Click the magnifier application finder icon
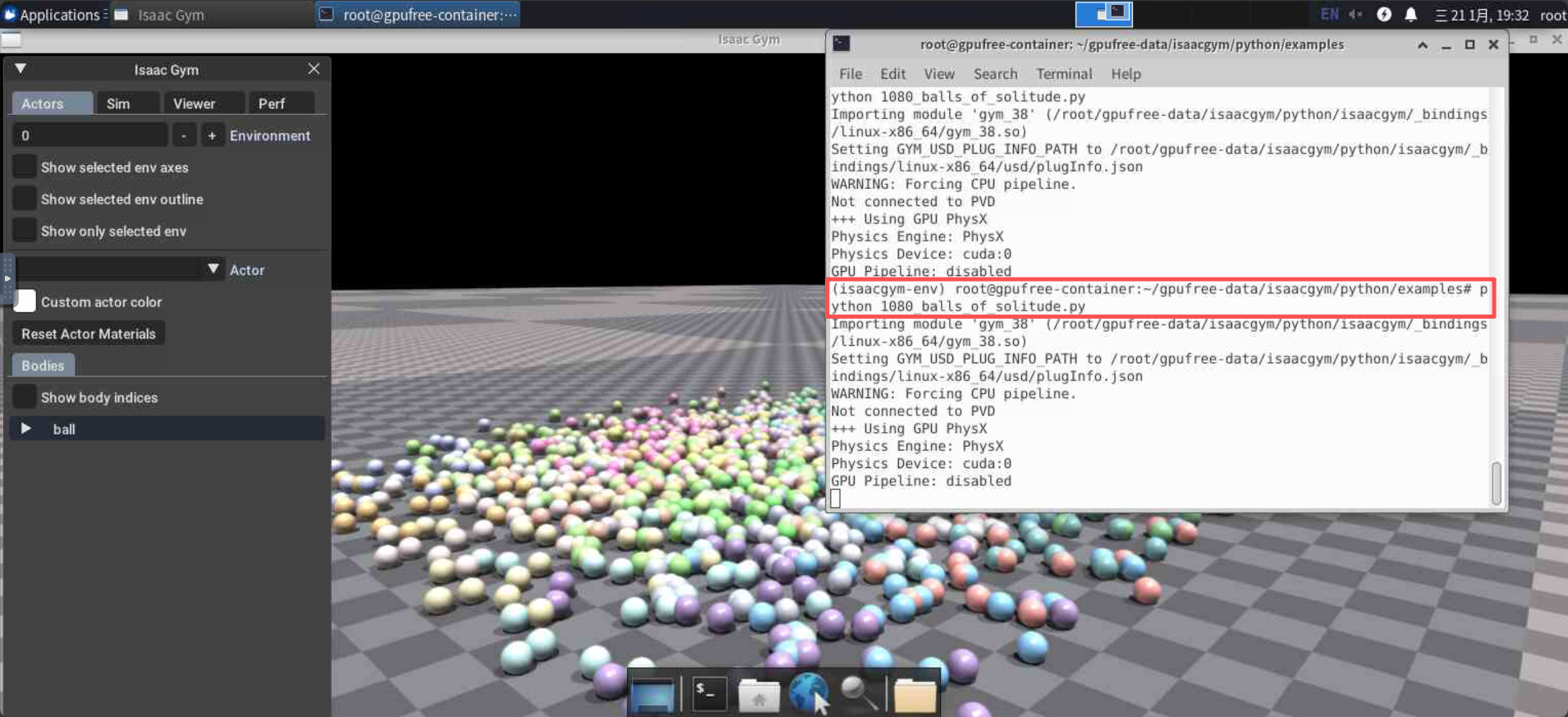The height and width of the screenshot is (717, 1568). click(x=859, y=694)
